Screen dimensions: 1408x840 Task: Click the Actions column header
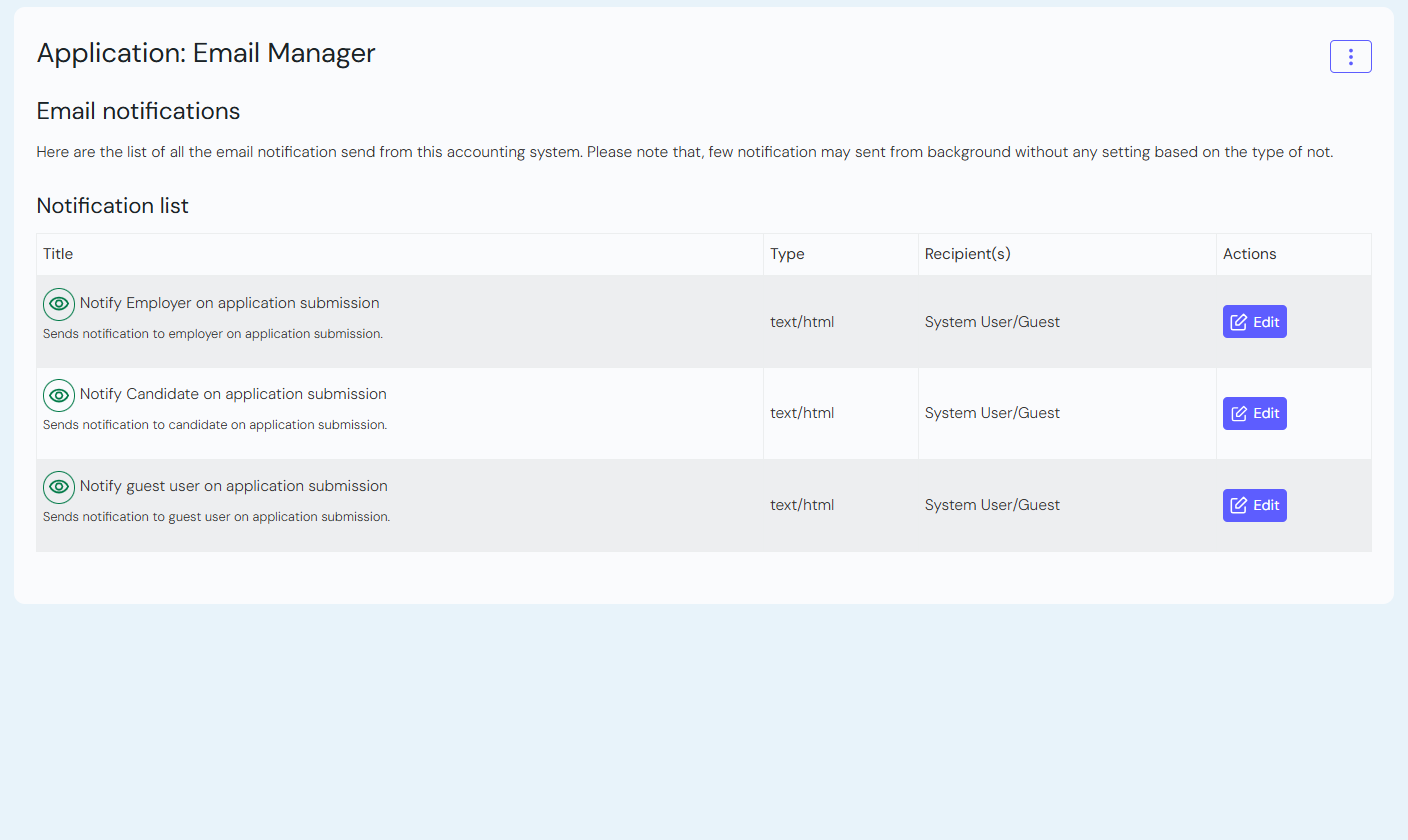click(1249, 254)
